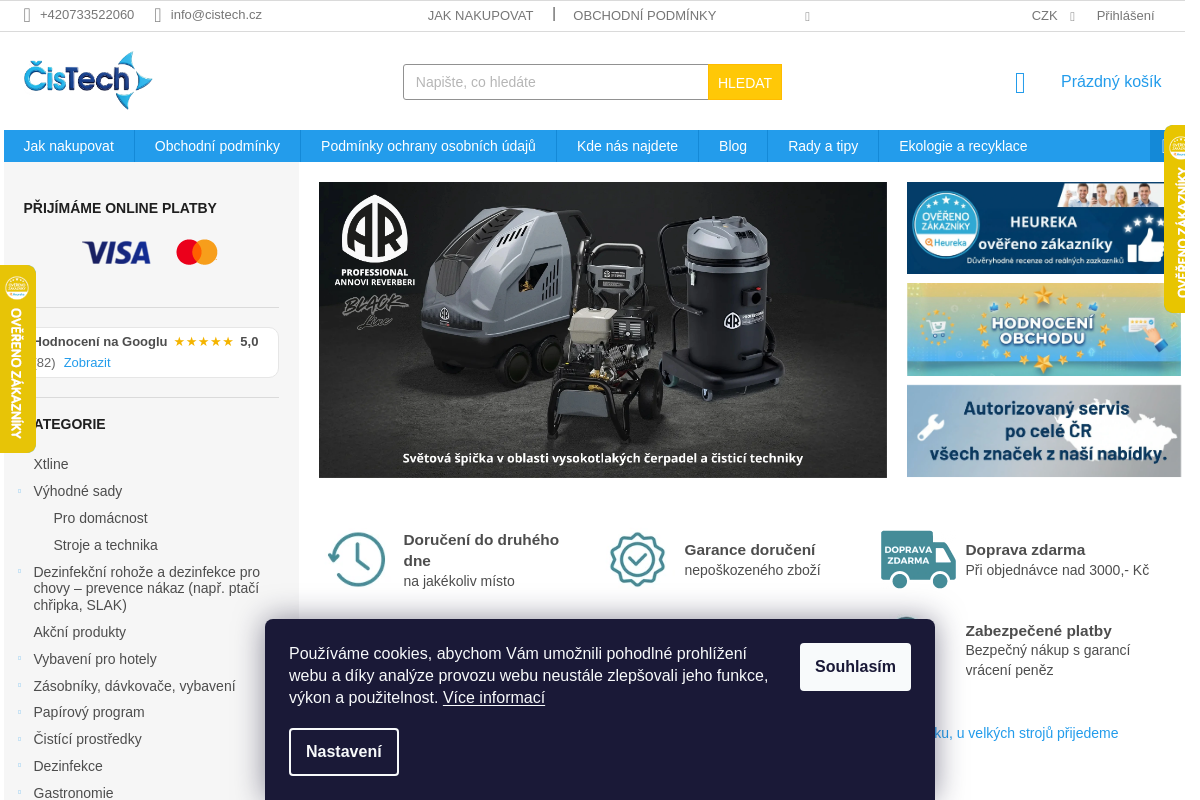
Task: Click Zobrazit Google reviews link
Action: (x=87, y=363)
